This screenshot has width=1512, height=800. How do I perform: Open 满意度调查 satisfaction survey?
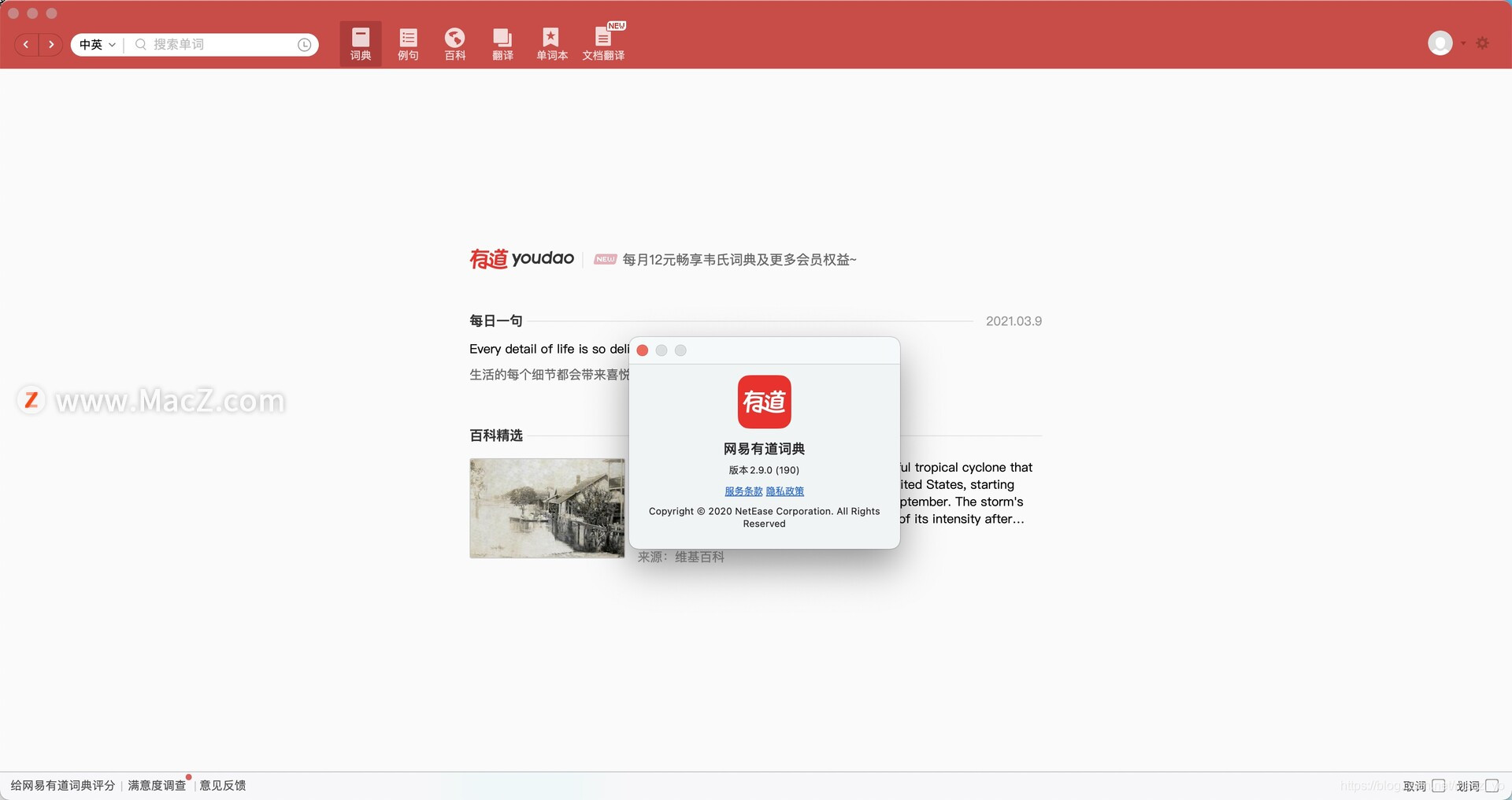pos(157,786)
